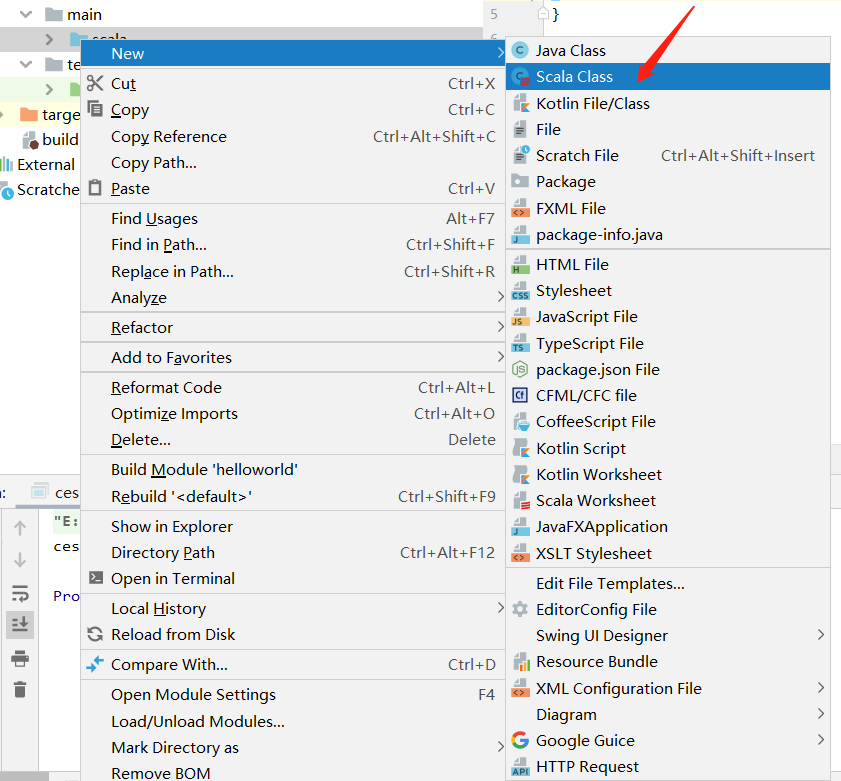Expand the scala folder under main

point(49,39)
